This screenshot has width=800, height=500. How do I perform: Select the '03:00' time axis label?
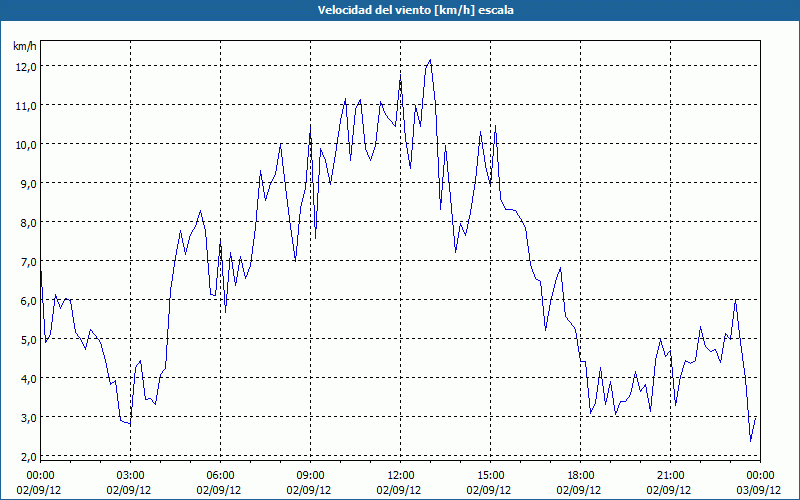coord(131,476)
